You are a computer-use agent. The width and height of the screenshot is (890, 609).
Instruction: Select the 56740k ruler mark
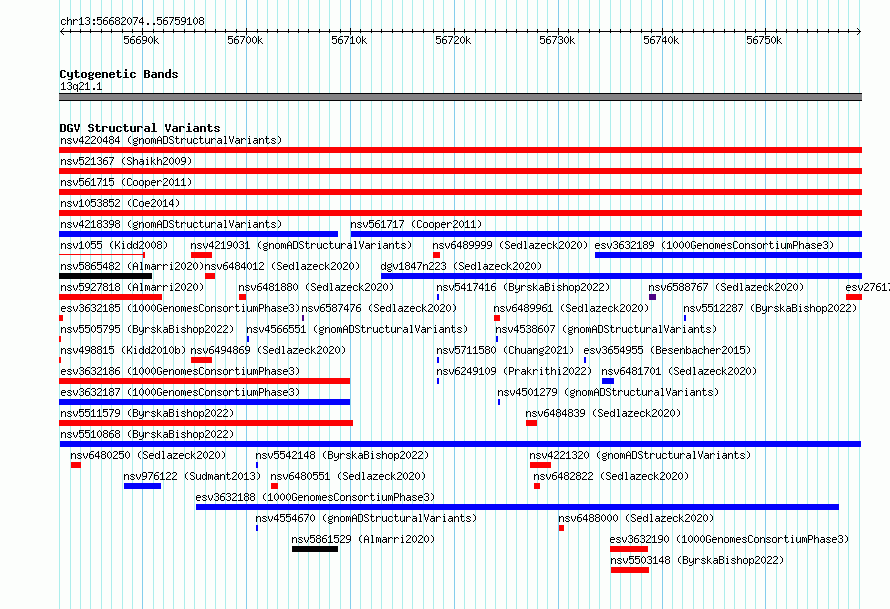click(x=661, y=40)
